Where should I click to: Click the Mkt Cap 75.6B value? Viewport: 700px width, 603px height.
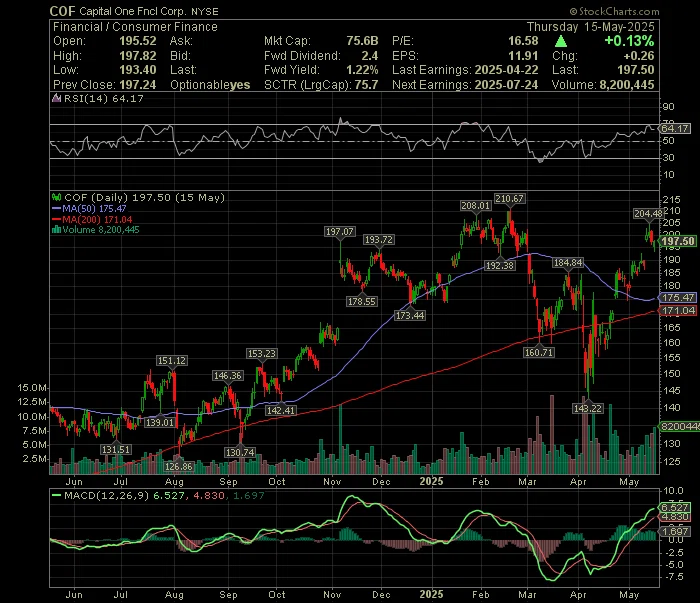click(x=362, y=41)
